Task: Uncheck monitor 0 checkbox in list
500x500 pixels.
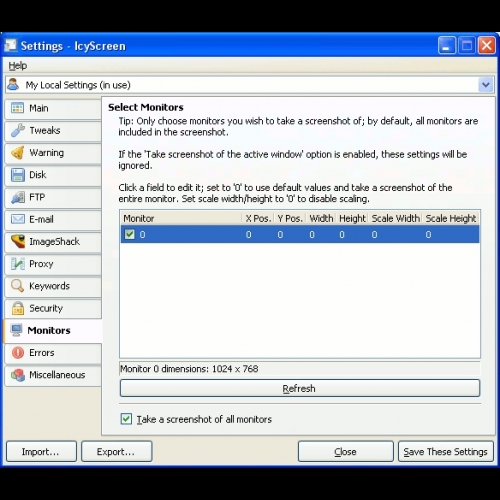Action: [129, 234]
